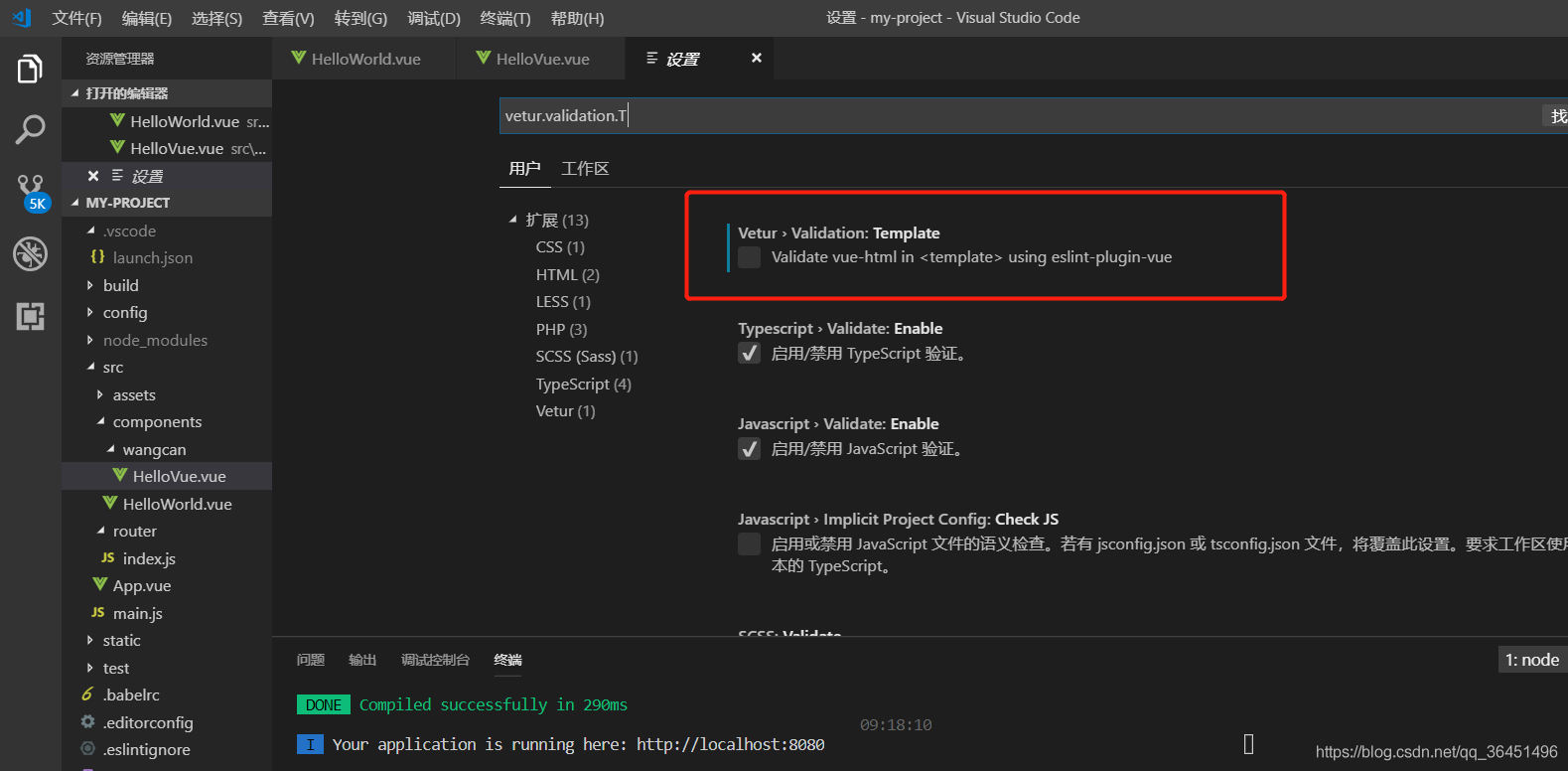The height and width of the screenshot is (771, 1568).
Task: Collapse 扩展 (13) settings category
Action: coord(513,220)
